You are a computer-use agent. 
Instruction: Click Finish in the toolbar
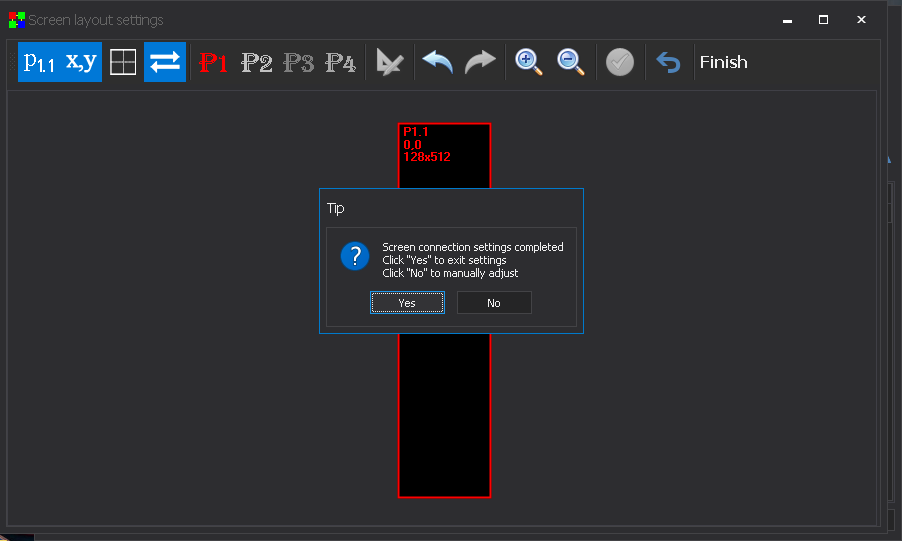point(723,63)
